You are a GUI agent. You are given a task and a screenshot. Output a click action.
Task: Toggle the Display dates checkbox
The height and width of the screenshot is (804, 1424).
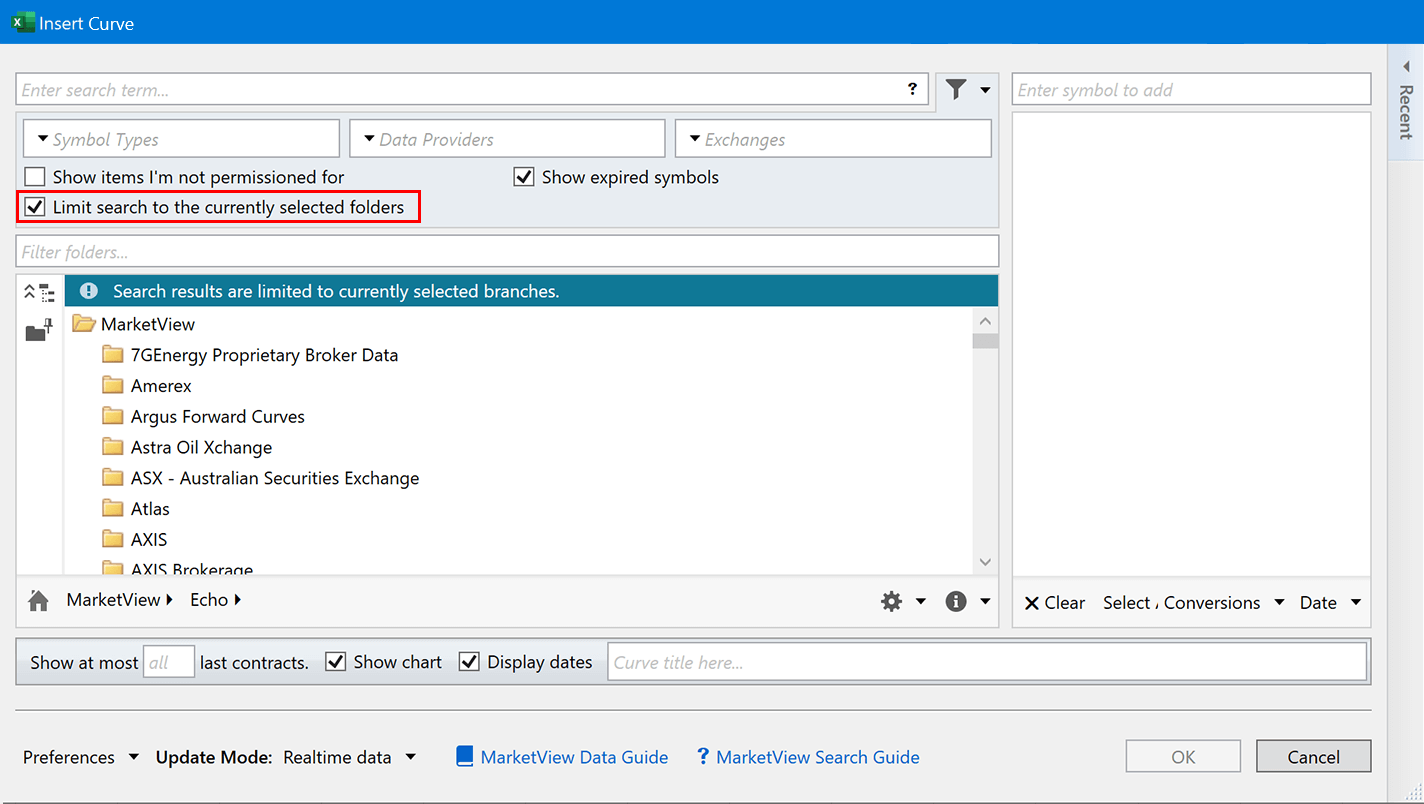(469, 662)
